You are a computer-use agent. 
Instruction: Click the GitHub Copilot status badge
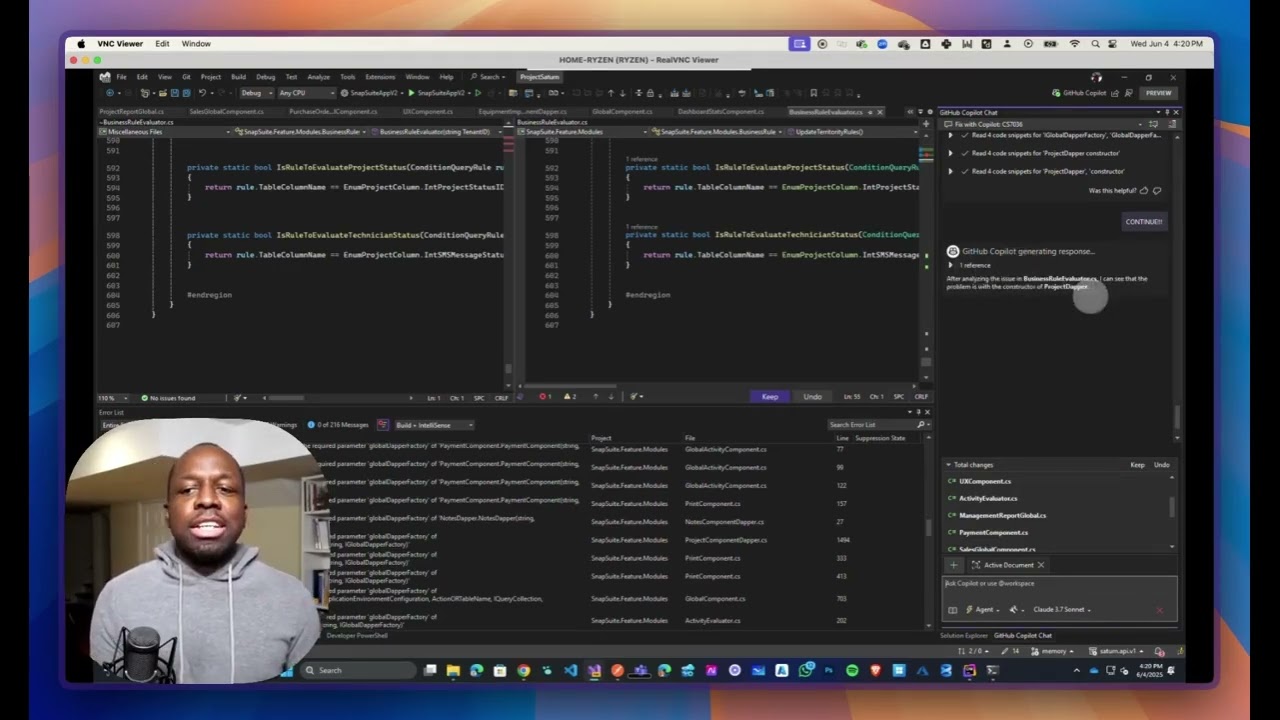click(1079, 93)
